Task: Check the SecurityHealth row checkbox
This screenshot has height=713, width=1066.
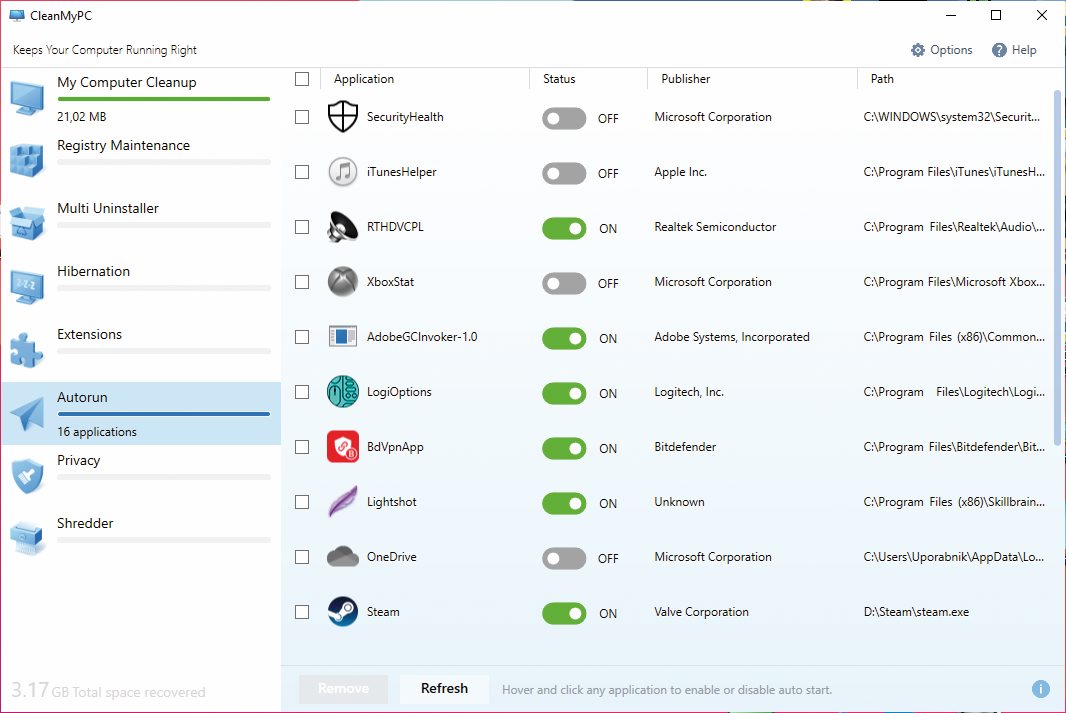Action: [302, 117]
